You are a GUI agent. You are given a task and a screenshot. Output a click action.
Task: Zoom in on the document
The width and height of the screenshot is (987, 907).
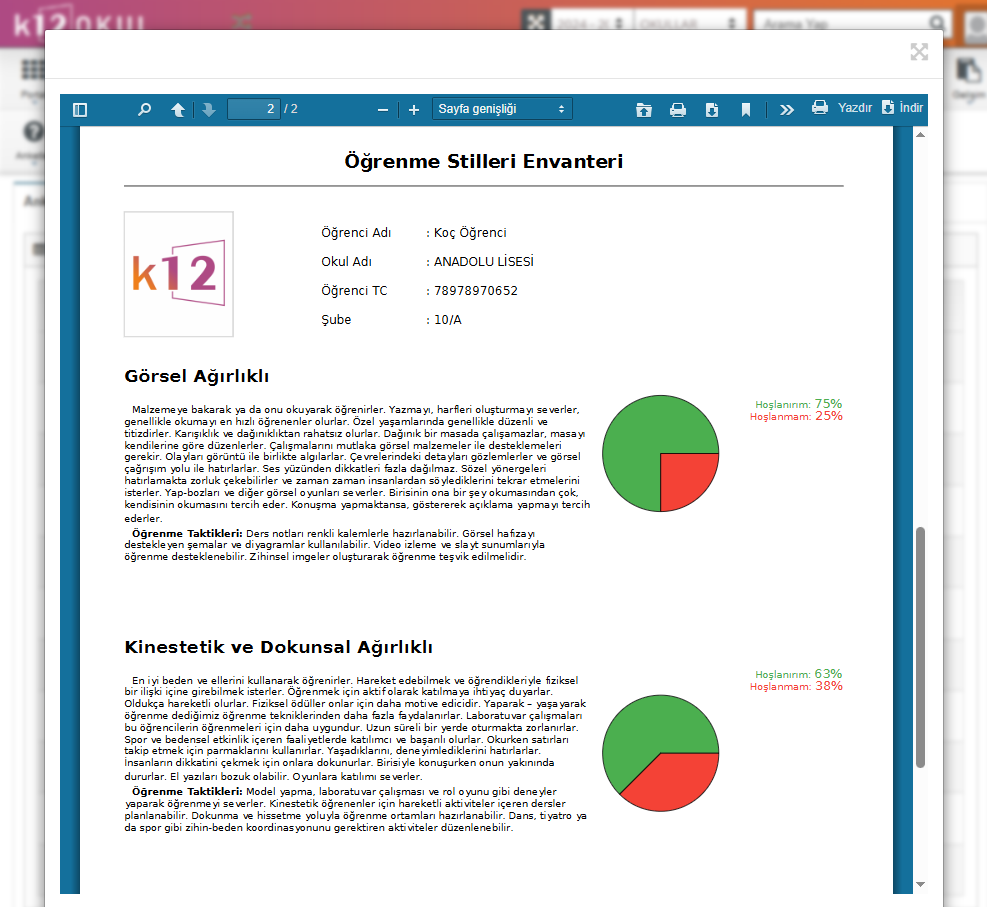(x=414, y=110)
